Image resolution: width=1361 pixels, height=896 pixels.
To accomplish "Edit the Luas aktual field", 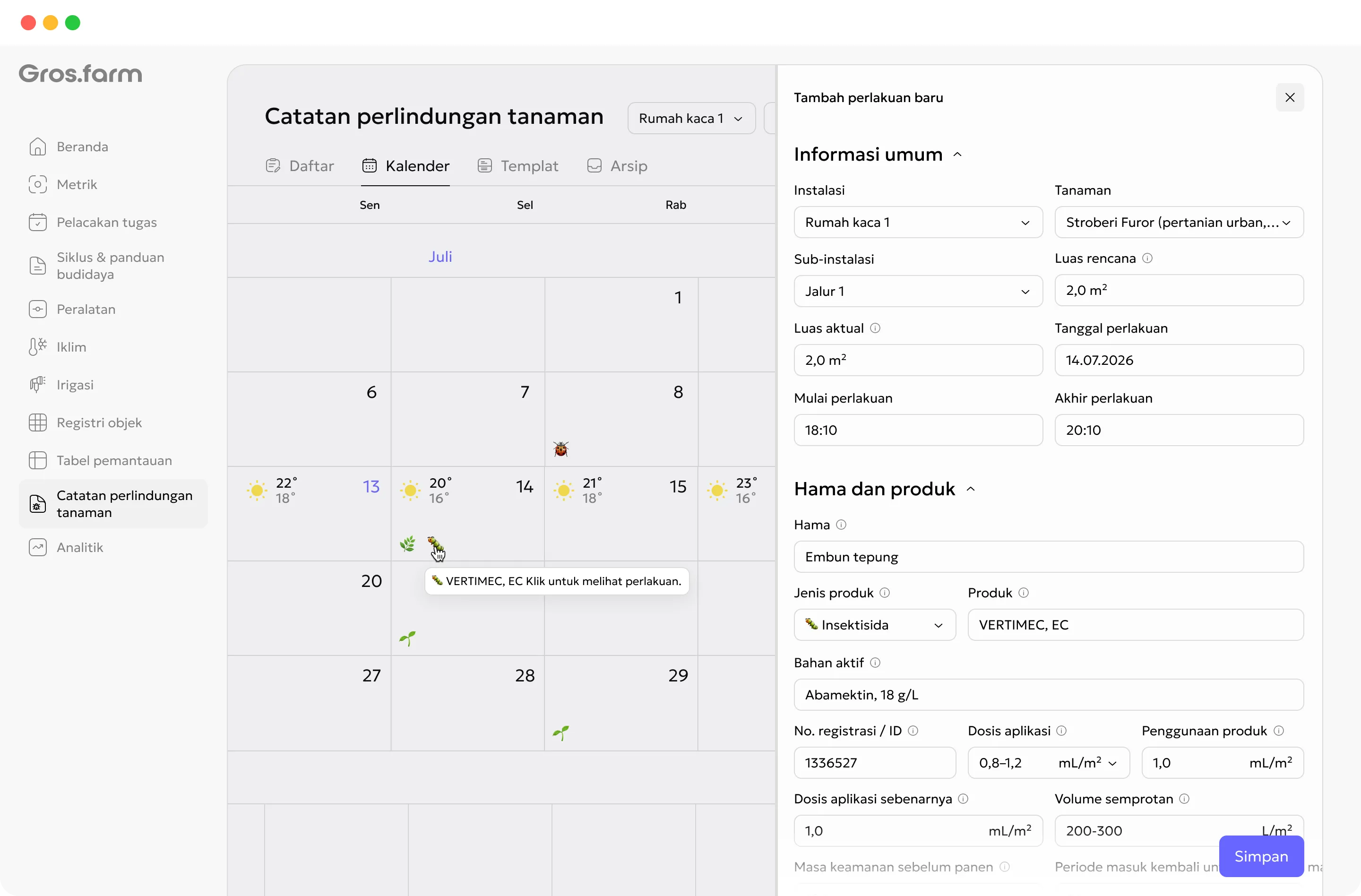I will tap(918, 360).
